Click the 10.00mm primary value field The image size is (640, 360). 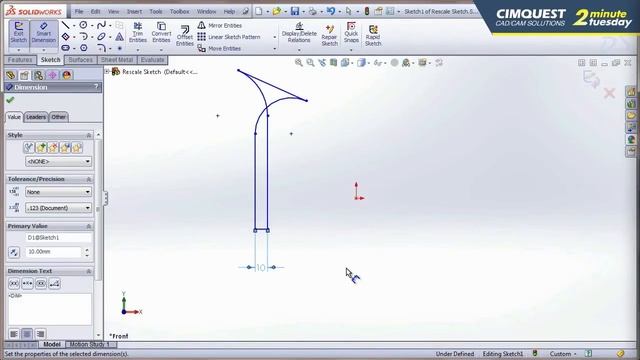pos(54,252)
